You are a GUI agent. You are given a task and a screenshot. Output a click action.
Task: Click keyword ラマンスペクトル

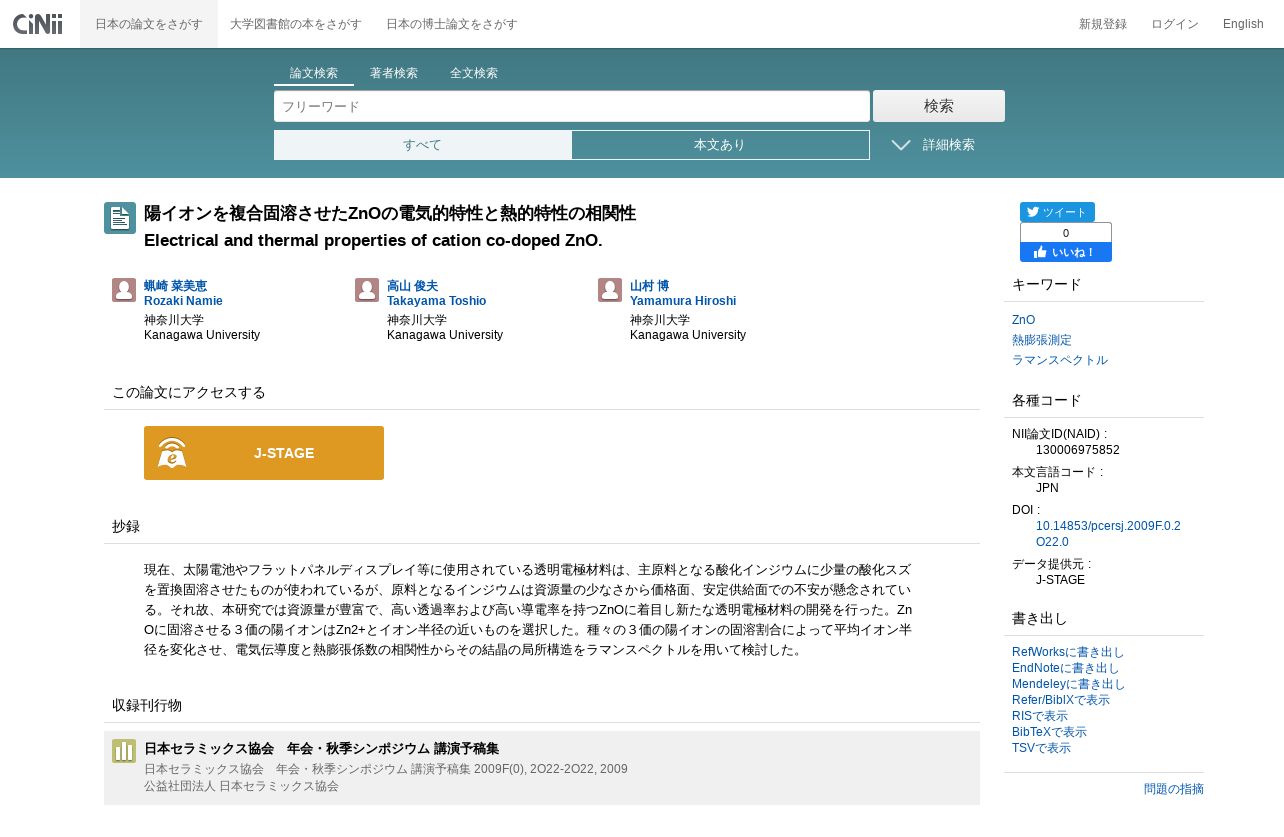point(1060,360)
